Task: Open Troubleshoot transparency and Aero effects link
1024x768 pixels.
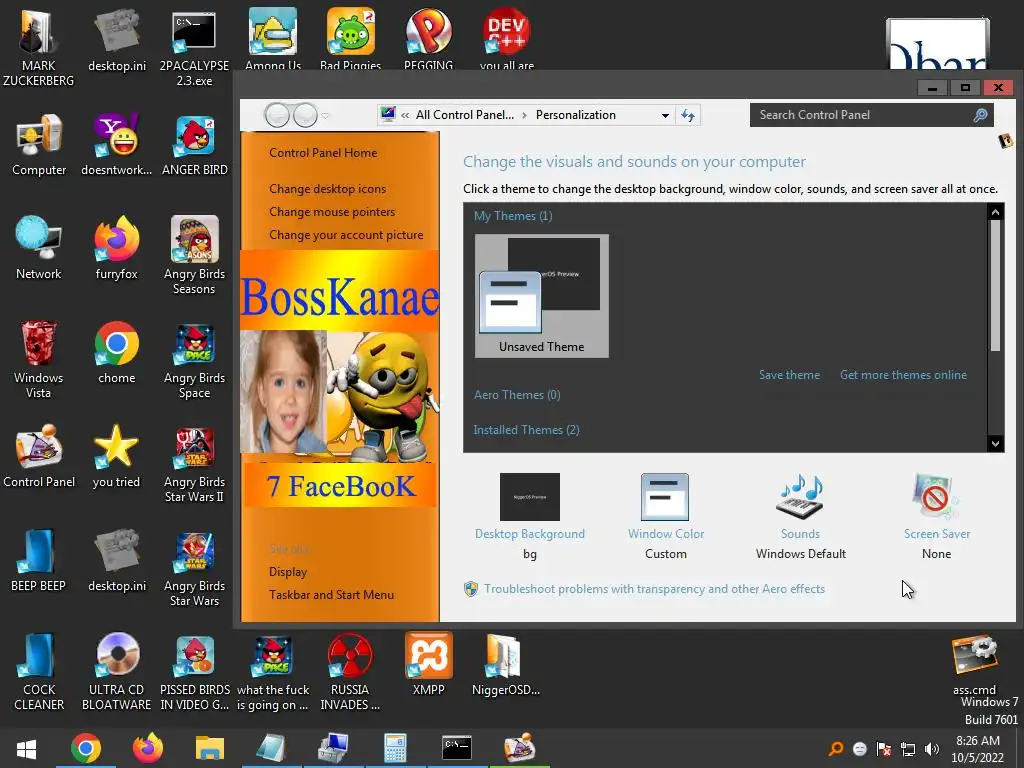Action: click(x=654, y=589)
